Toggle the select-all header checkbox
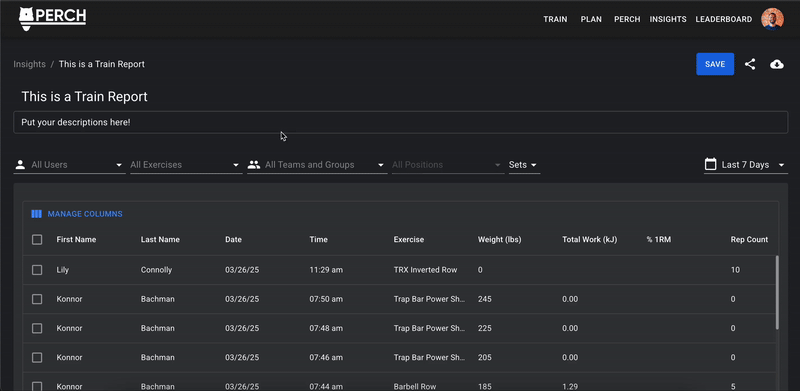 click(x=37, y=239)
